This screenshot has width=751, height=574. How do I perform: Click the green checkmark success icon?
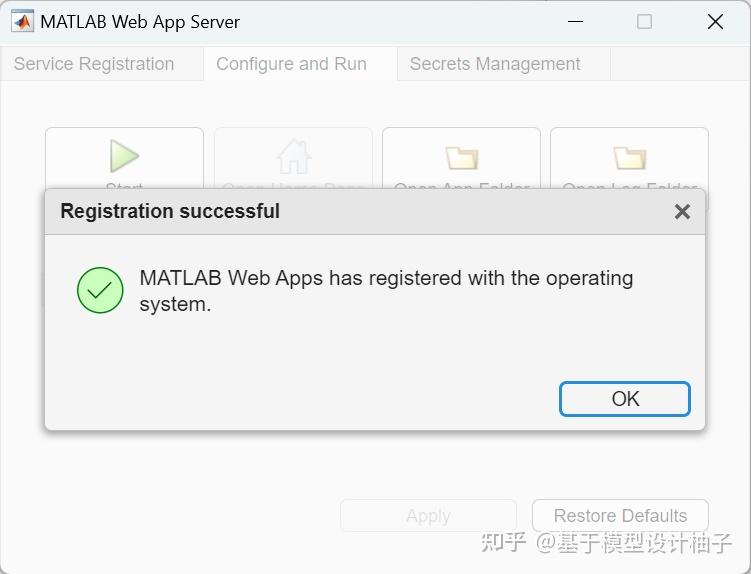click(x=100, y=290)
